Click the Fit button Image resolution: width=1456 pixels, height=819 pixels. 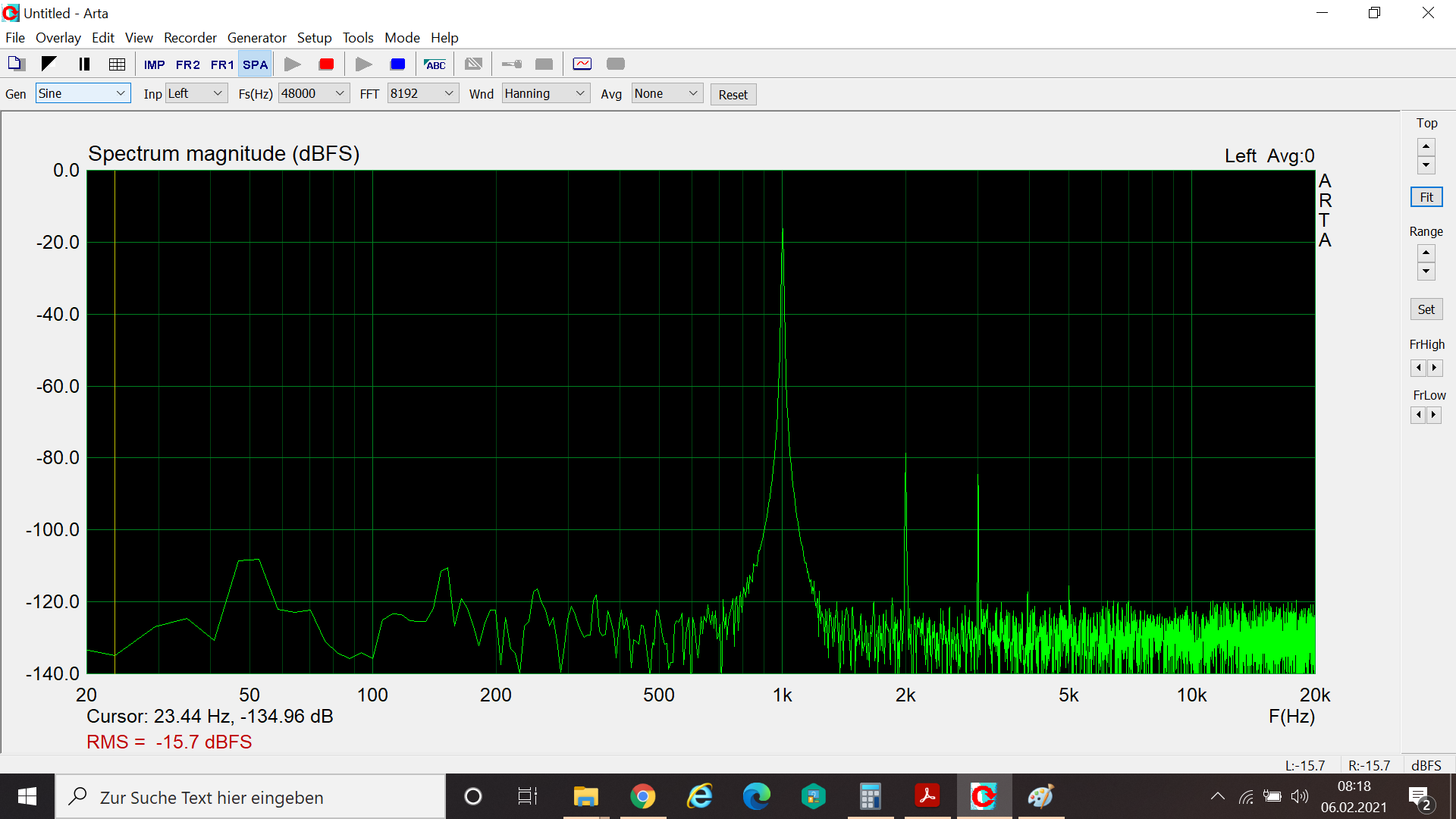pyautogui.click(x=1426, y=197)
